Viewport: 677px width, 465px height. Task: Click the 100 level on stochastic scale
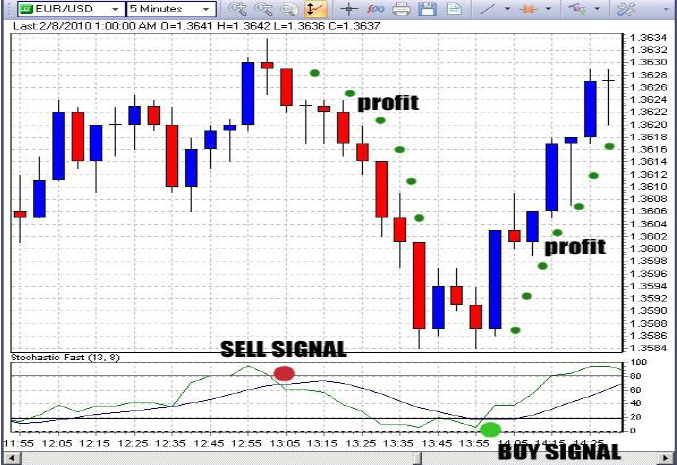638,362
